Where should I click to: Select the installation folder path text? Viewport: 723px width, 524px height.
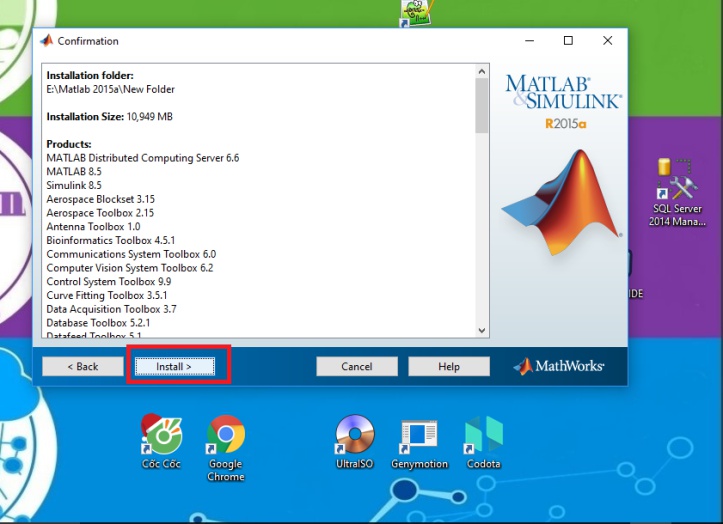(111, 89)
